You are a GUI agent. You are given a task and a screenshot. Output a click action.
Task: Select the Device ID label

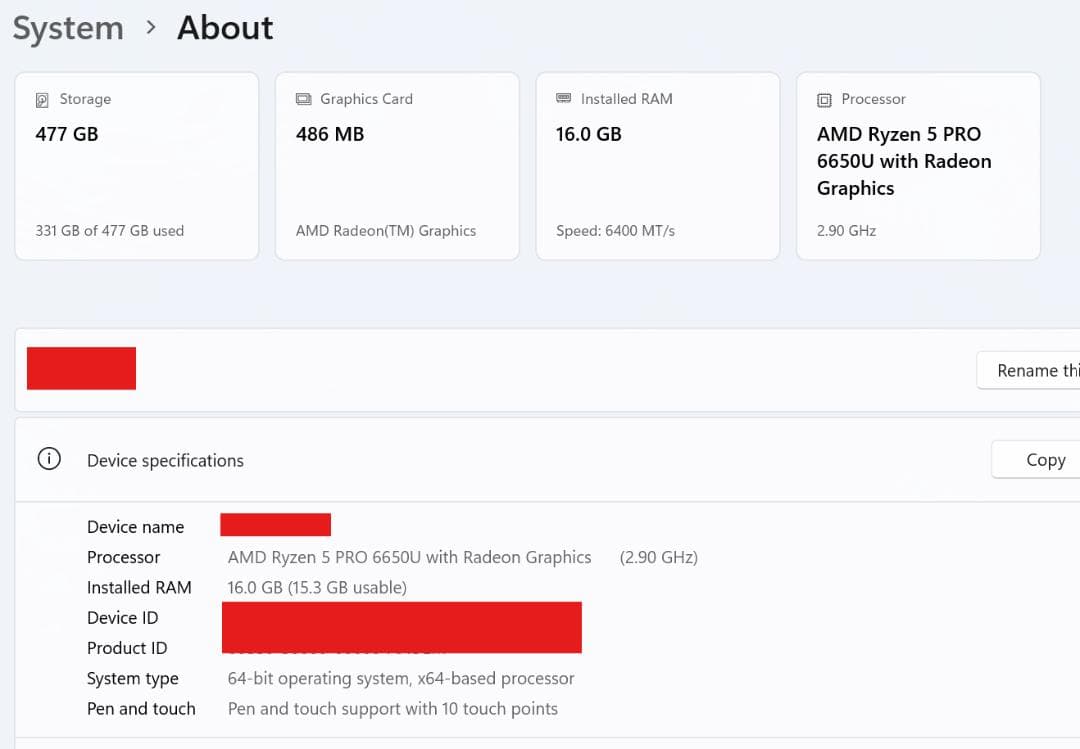(x=122, y=618)
